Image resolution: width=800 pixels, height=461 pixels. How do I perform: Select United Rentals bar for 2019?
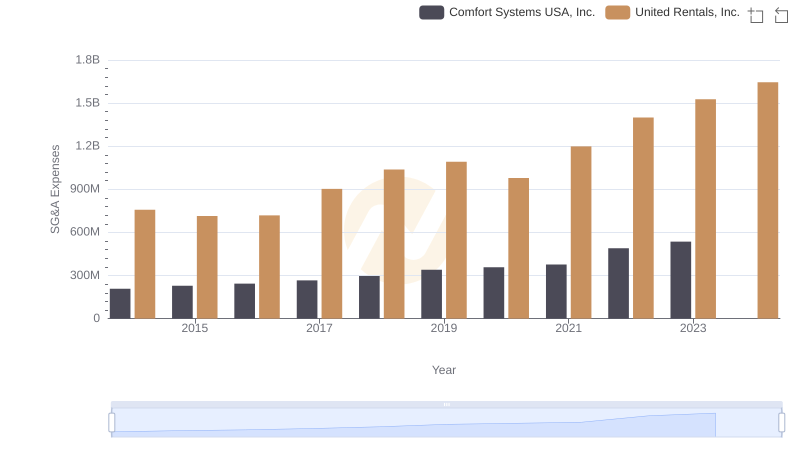456,240
